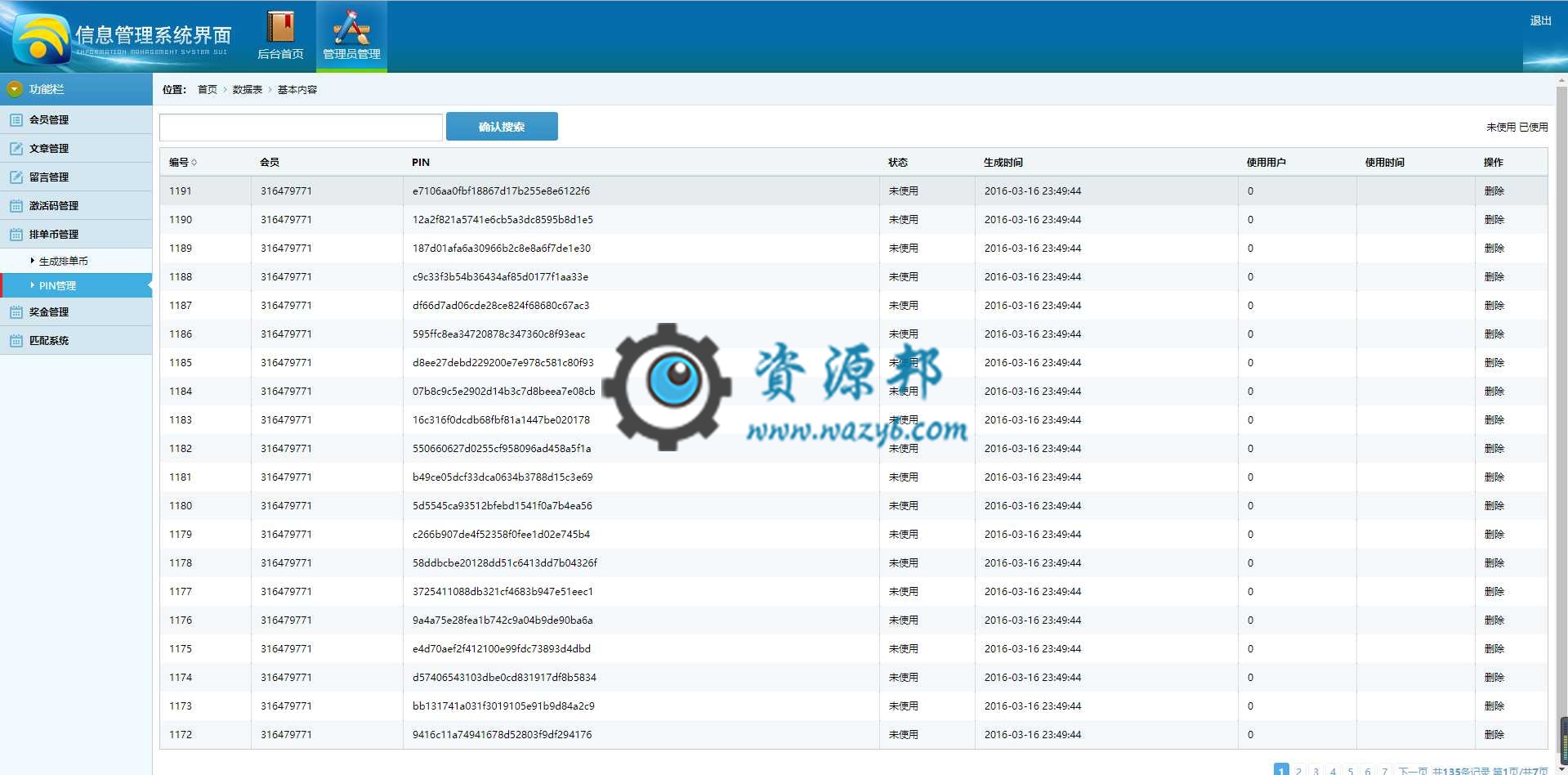Click 下一页 next page link
The image size is (1568, 775).
coord(1413,770)
